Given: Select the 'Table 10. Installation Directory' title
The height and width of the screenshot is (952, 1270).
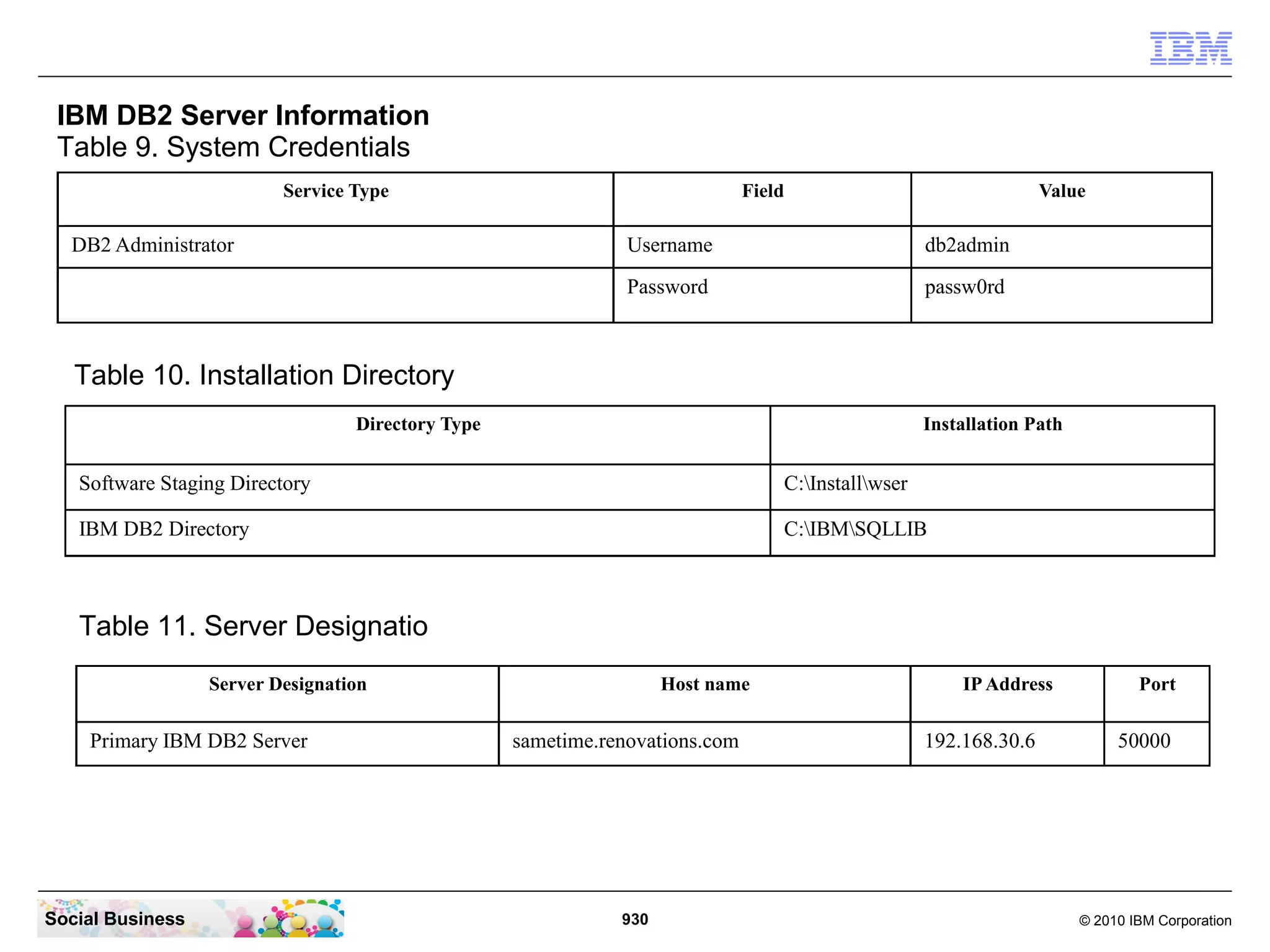Looking at the screenshot, I should (264, 376).
